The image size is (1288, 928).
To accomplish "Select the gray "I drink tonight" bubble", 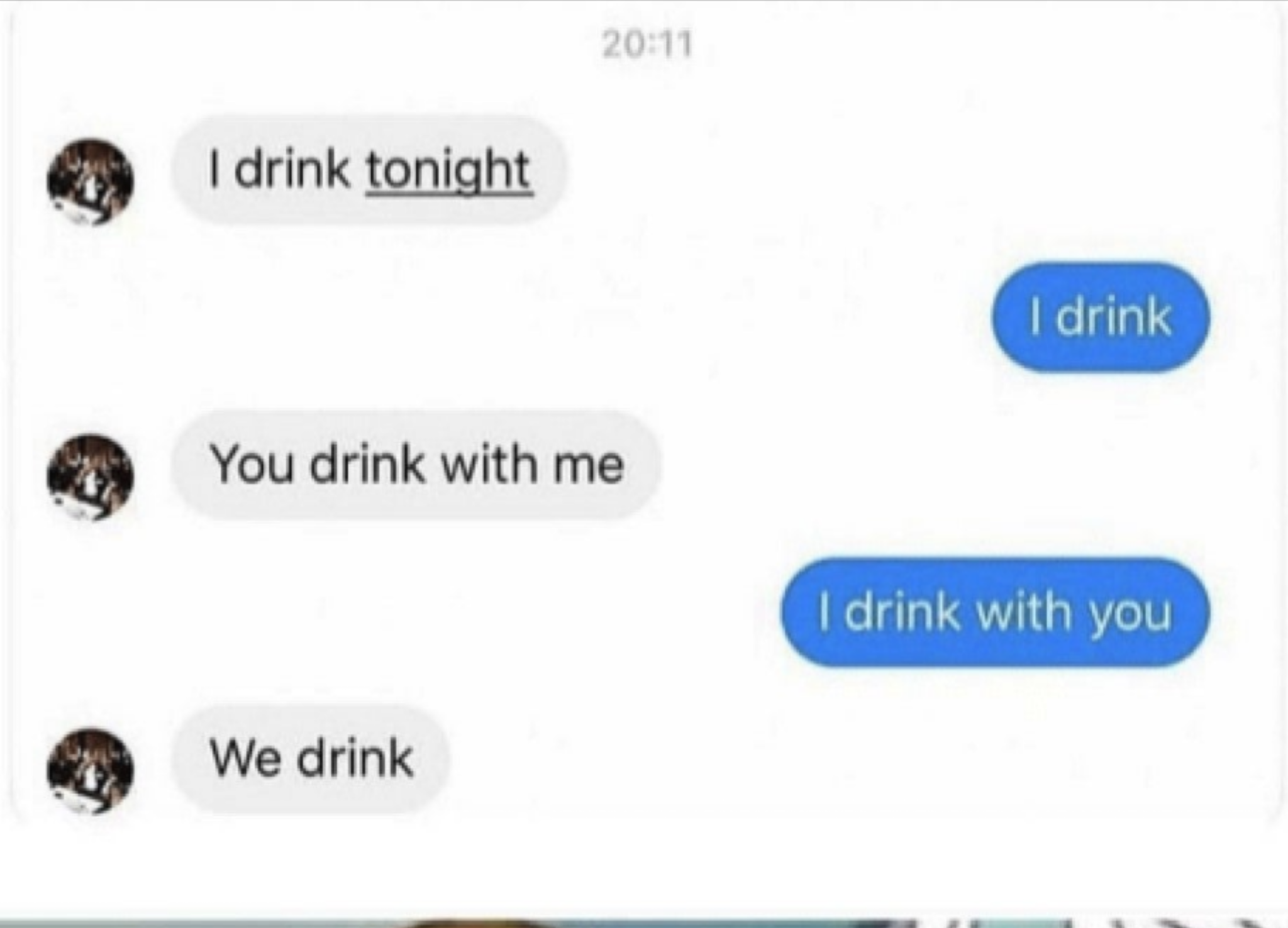I will [x=369, y=169].
